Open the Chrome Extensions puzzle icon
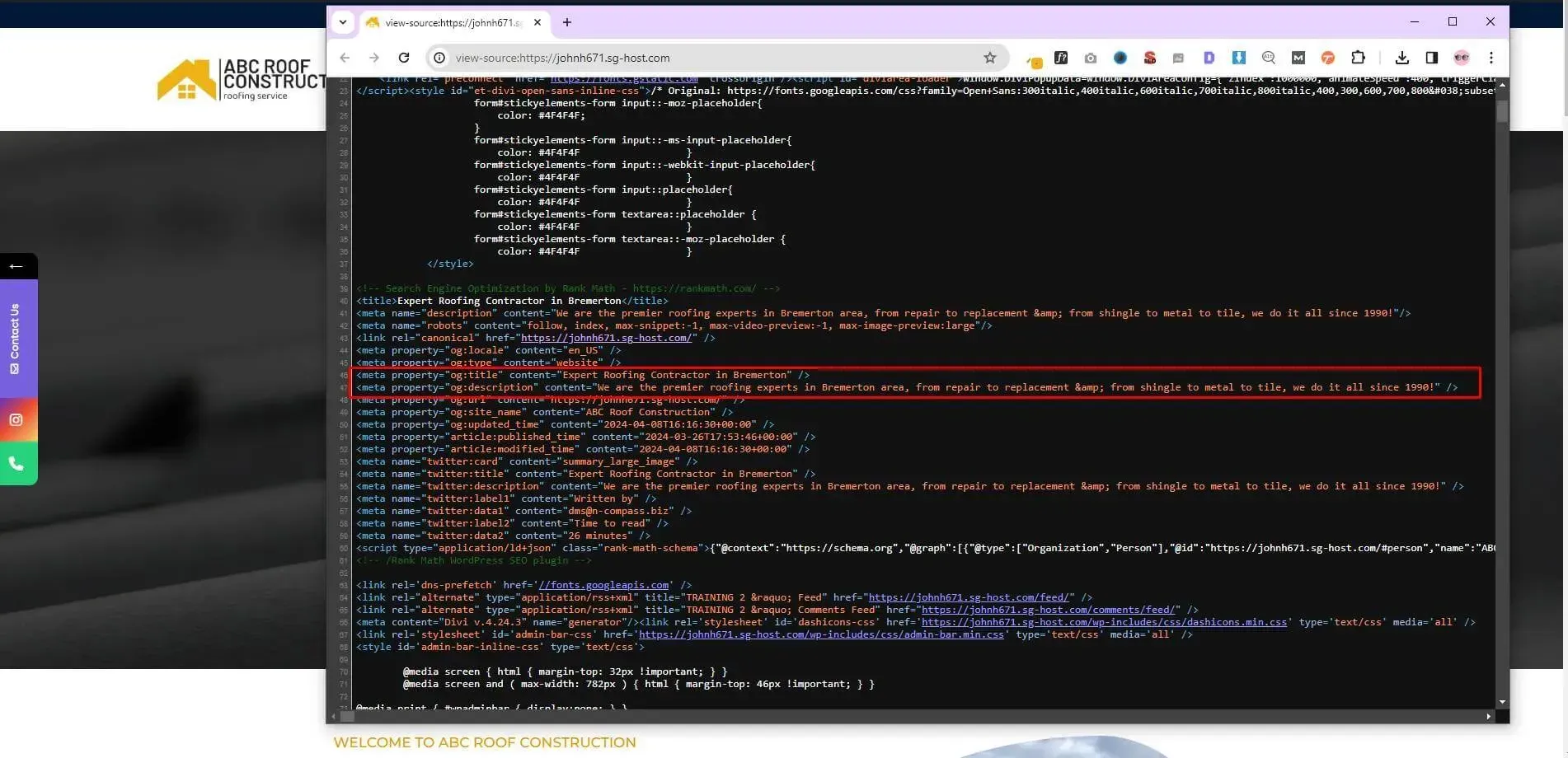 pyautogui.click(x=1356, y=58)
